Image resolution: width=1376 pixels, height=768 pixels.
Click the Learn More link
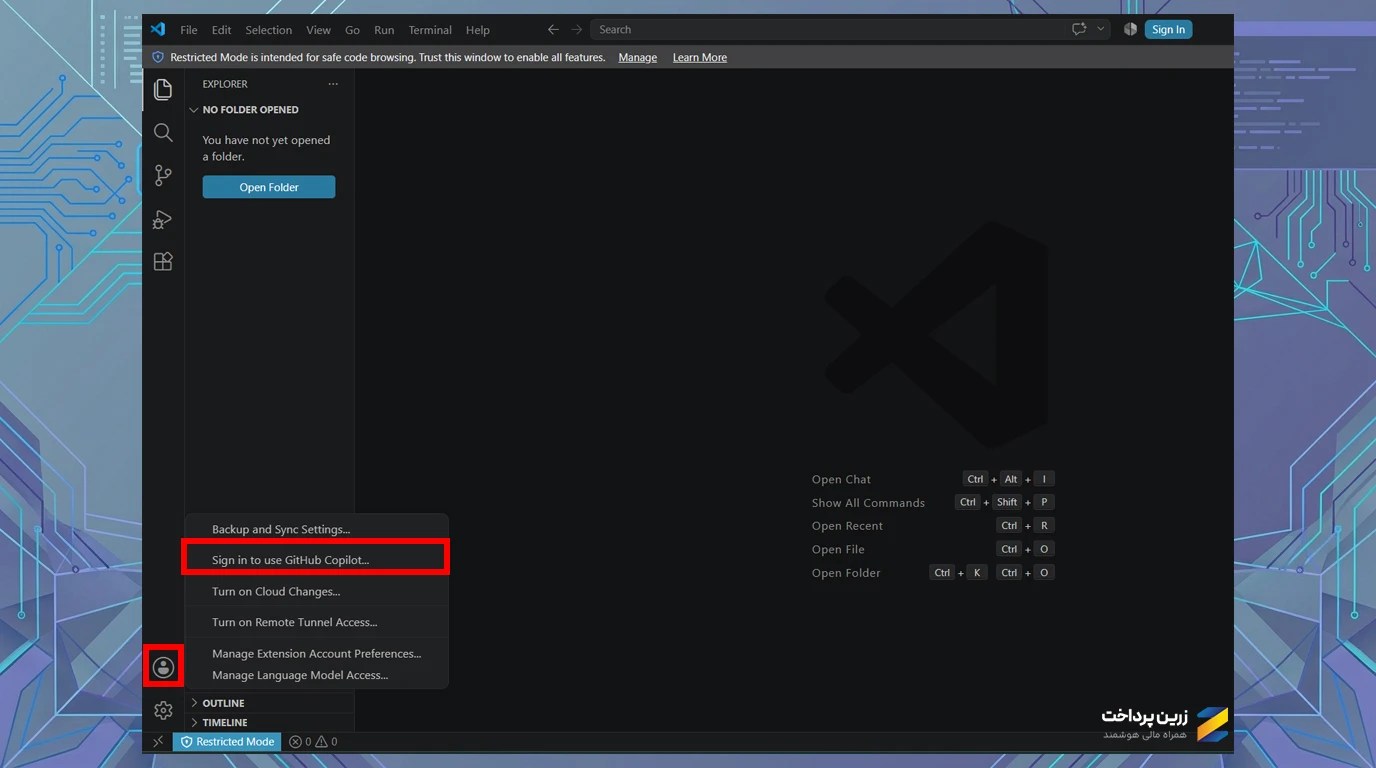[700, 58]
